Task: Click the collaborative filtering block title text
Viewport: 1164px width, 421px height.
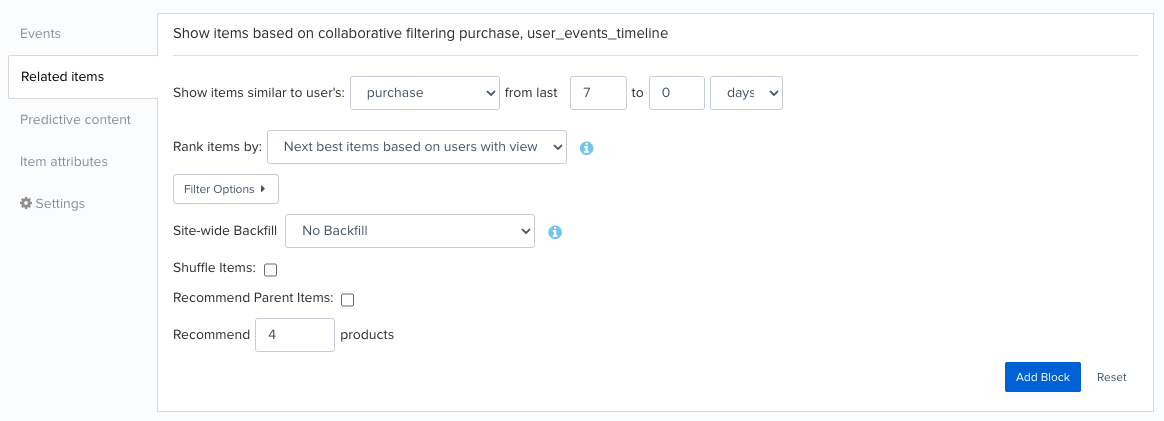Action: pyautogui.click(x=420, y=33)
